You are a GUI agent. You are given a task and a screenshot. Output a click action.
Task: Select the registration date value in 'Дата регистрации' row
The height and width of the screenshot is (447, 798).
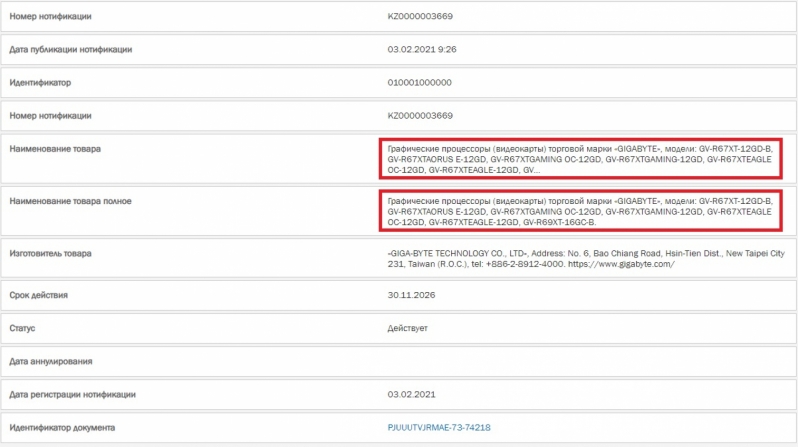(x=411, y=395)
